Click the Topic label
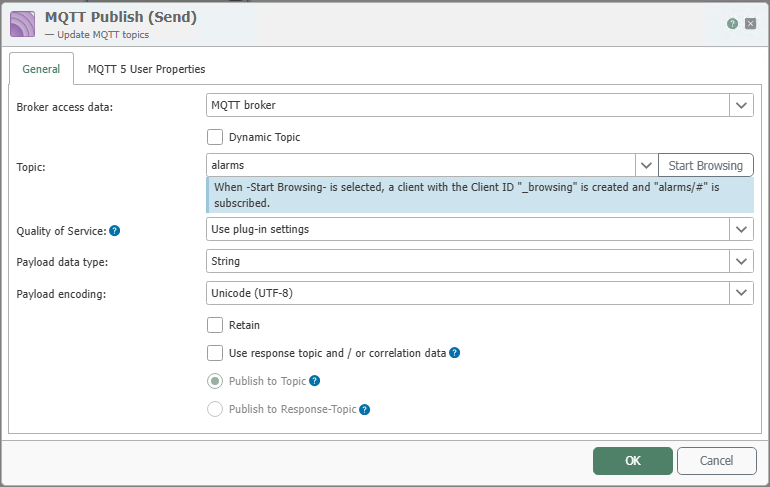770x487 pixels. coord(31,167)
